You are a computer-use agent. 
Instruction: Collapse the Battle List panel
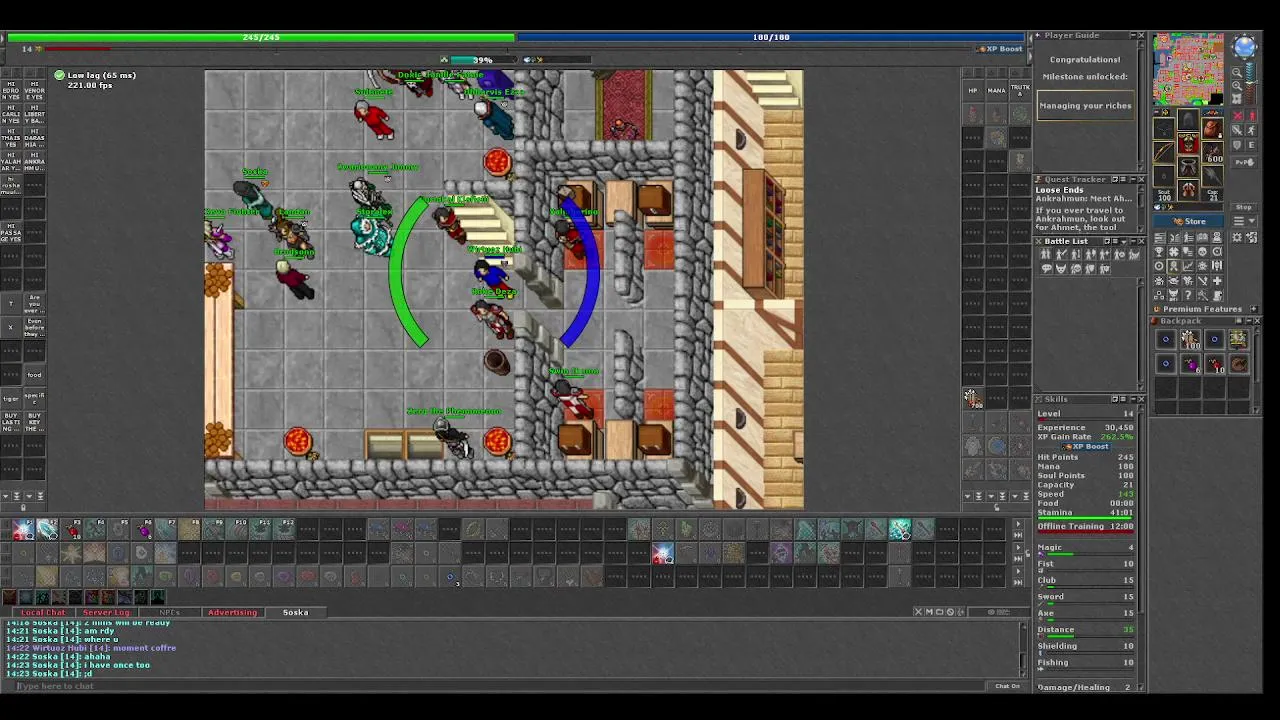pos(1134,241)
